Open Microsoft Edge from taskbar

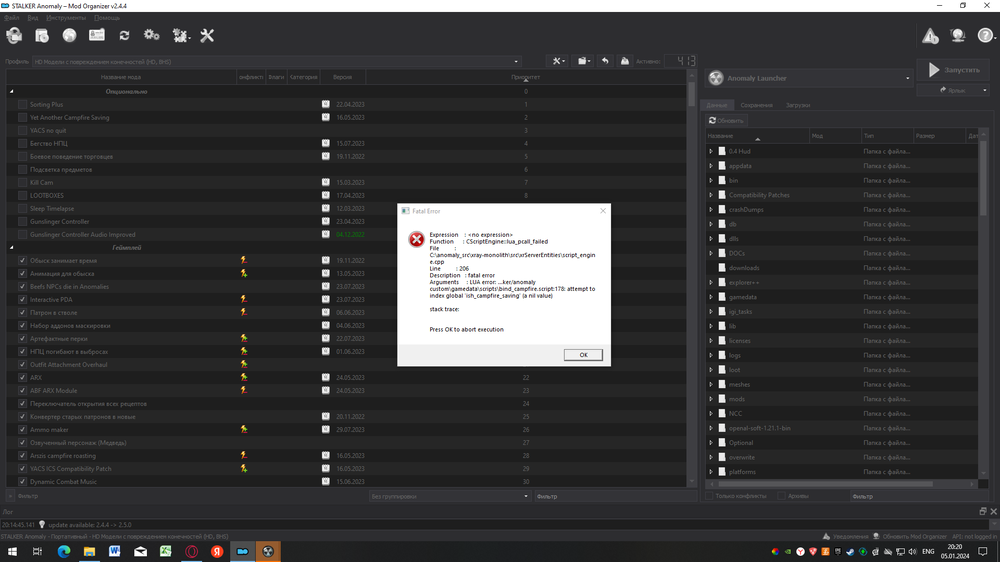point(64,551)
